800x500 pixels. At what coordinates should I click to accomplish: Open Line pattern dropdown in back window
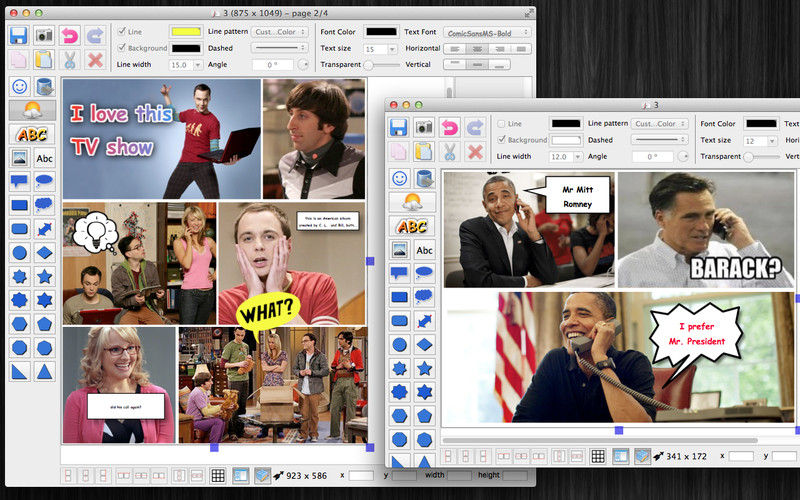click(280, 32)
